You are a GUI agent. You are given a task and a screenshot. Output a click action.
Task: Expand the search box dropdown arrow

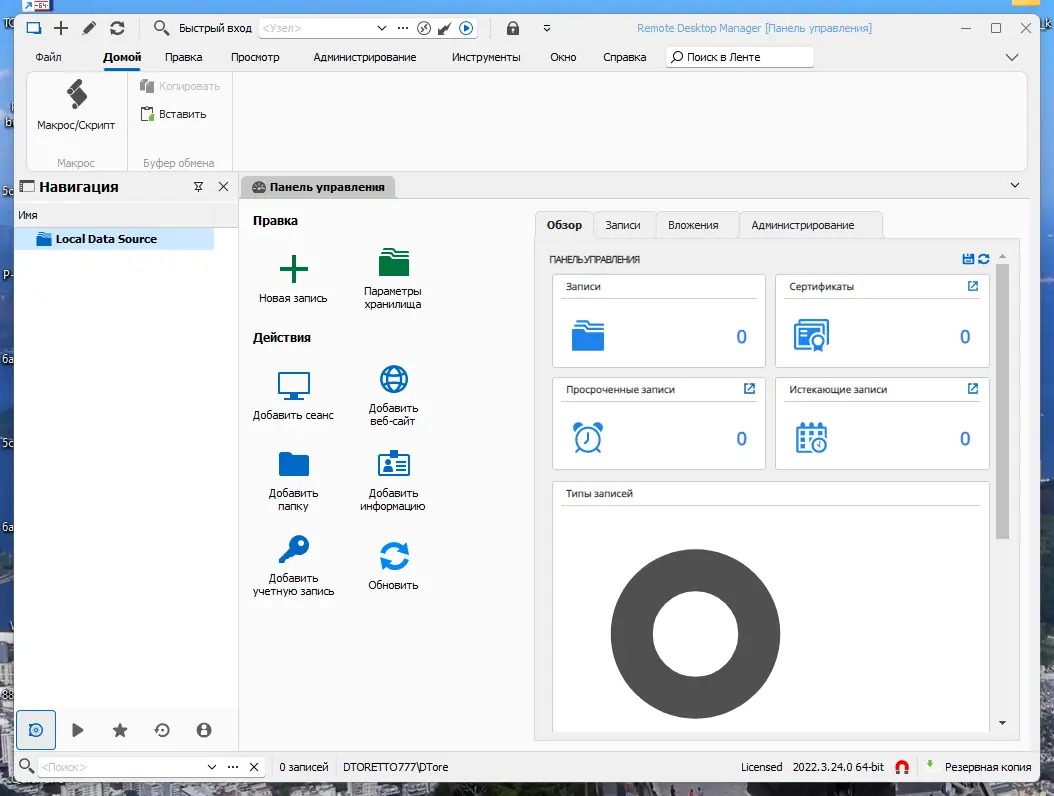tap(212, 767)
